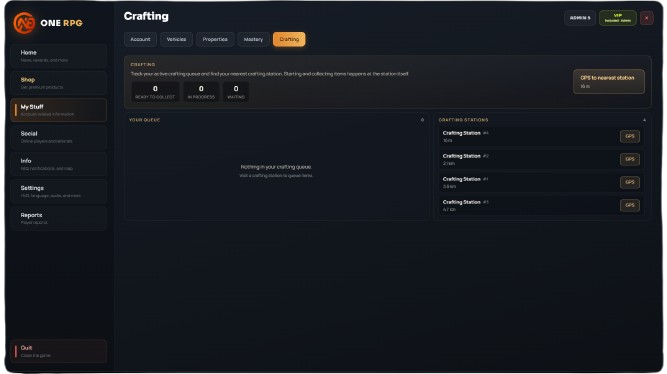Click the Your Queue header label
This screenshot has height=374, width=667.
tap(145, 120)
